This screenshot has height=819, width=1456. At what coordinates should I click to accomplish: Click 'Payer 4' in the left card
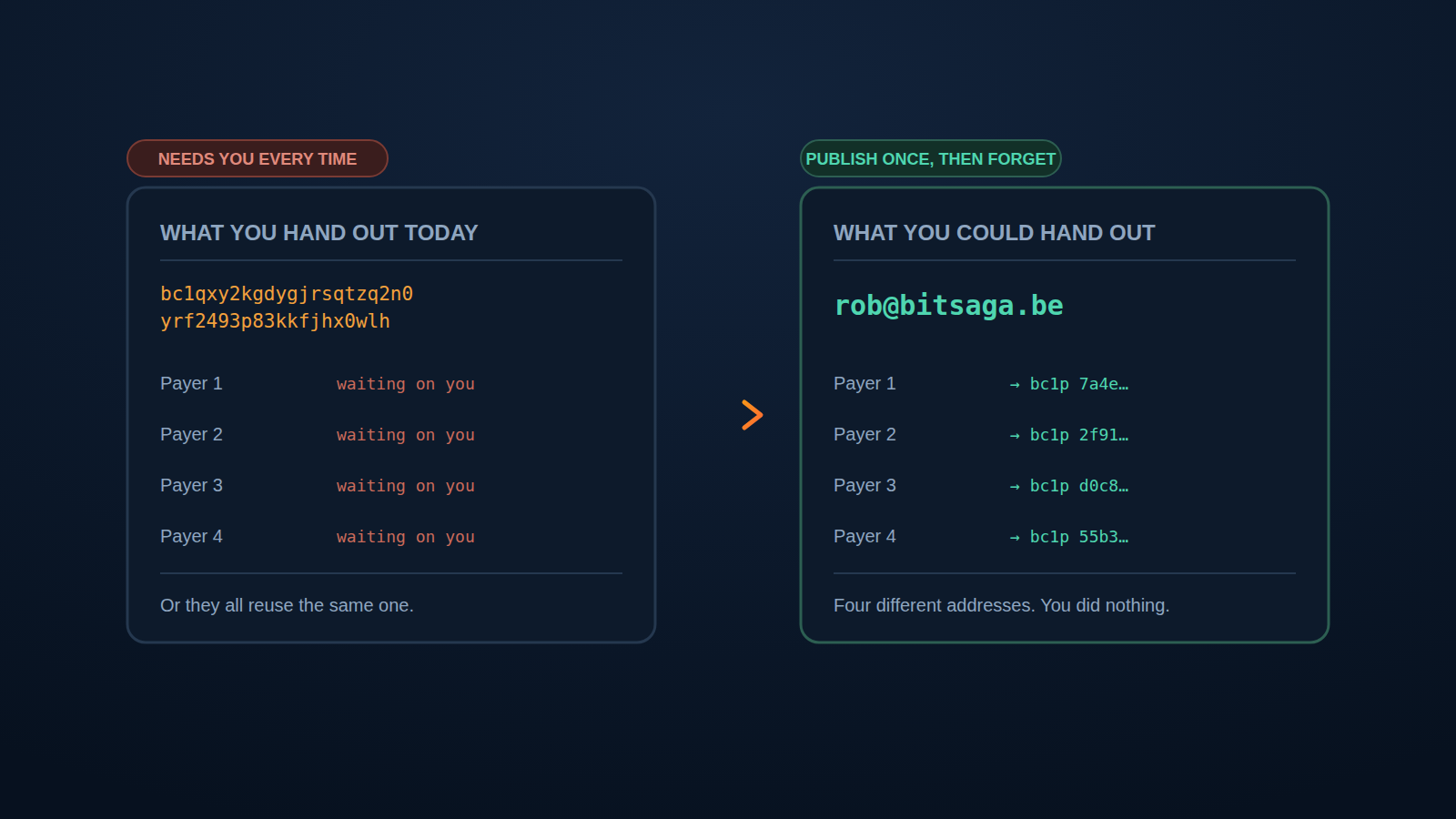tap(191, 536)
